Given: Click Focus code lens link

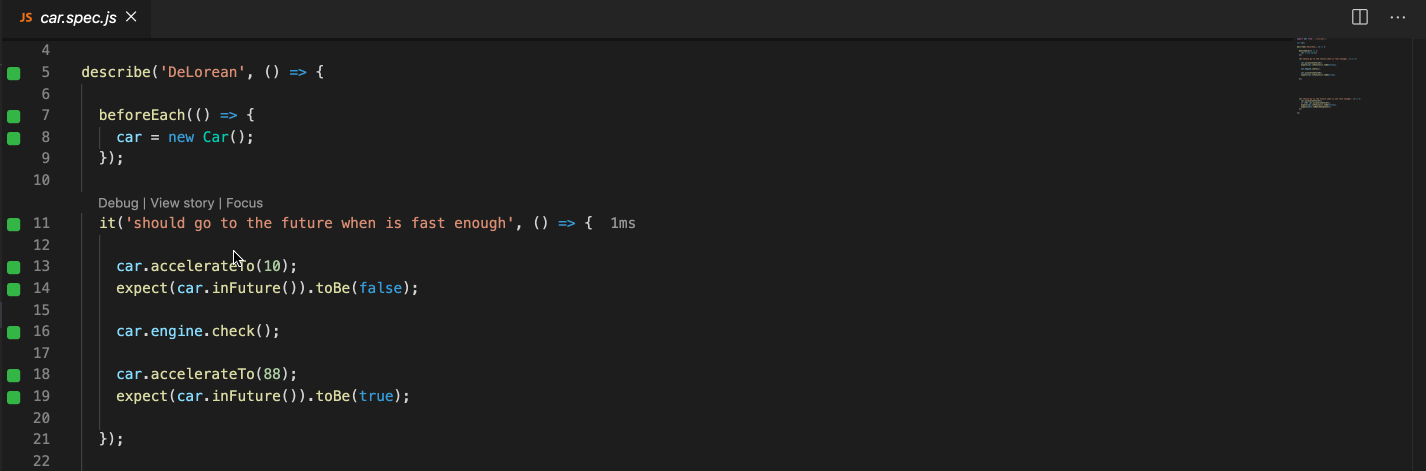Looking at the screenshot, I should pos(244,203).
